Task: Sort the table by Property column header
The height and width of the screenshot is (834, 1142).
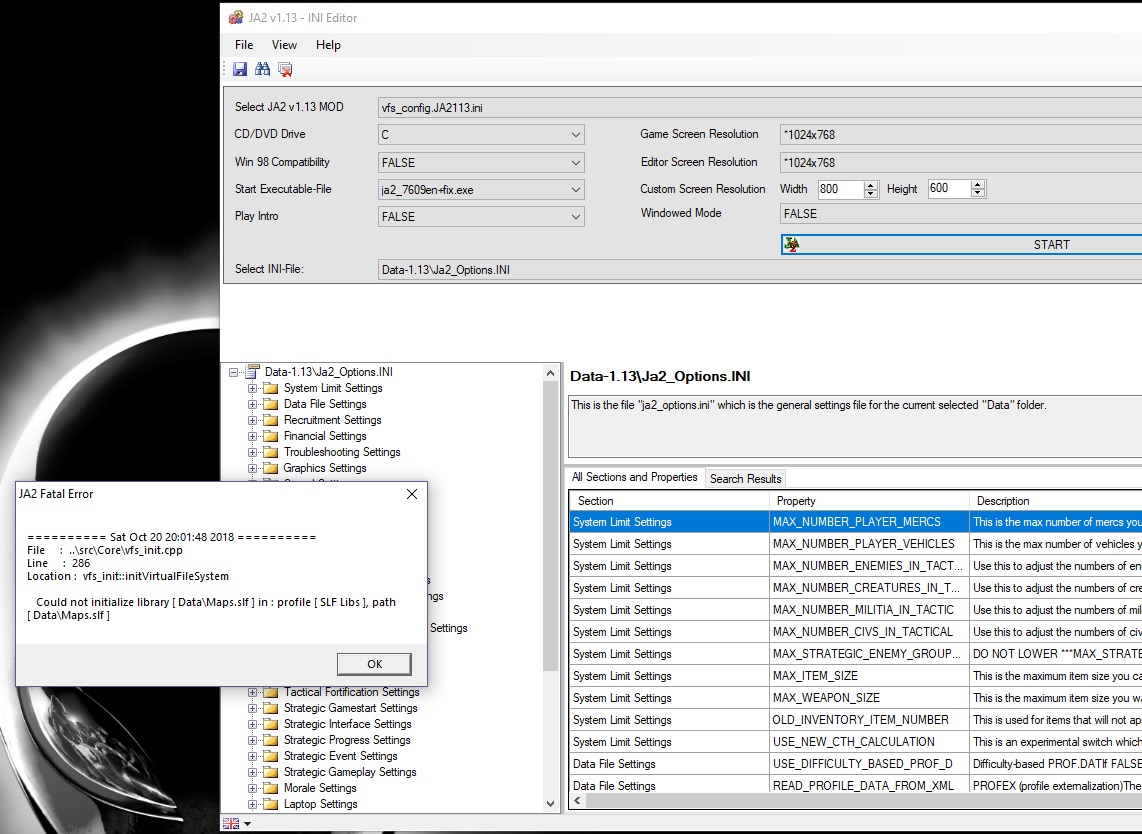Action: 869,501
